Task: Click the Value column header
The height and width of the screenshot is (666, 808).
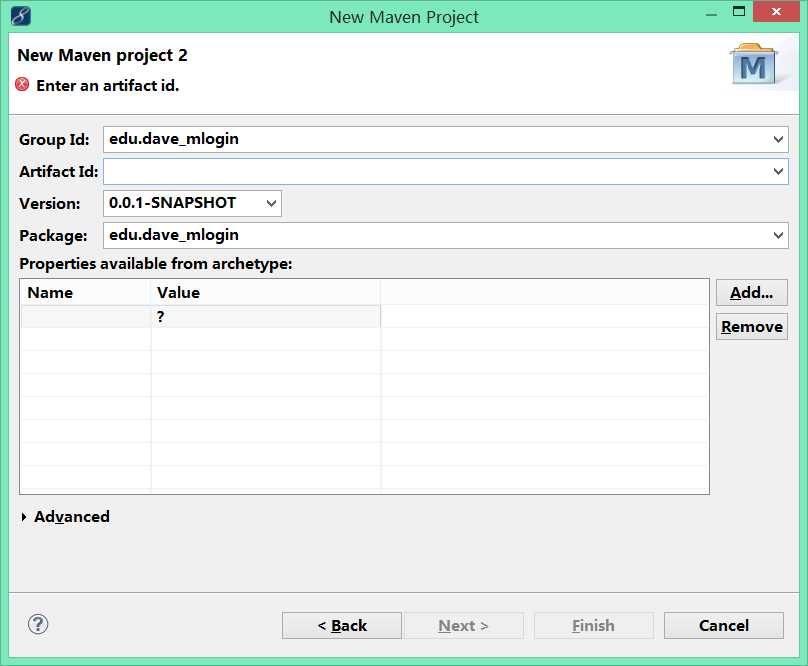Action: [266, 292]
